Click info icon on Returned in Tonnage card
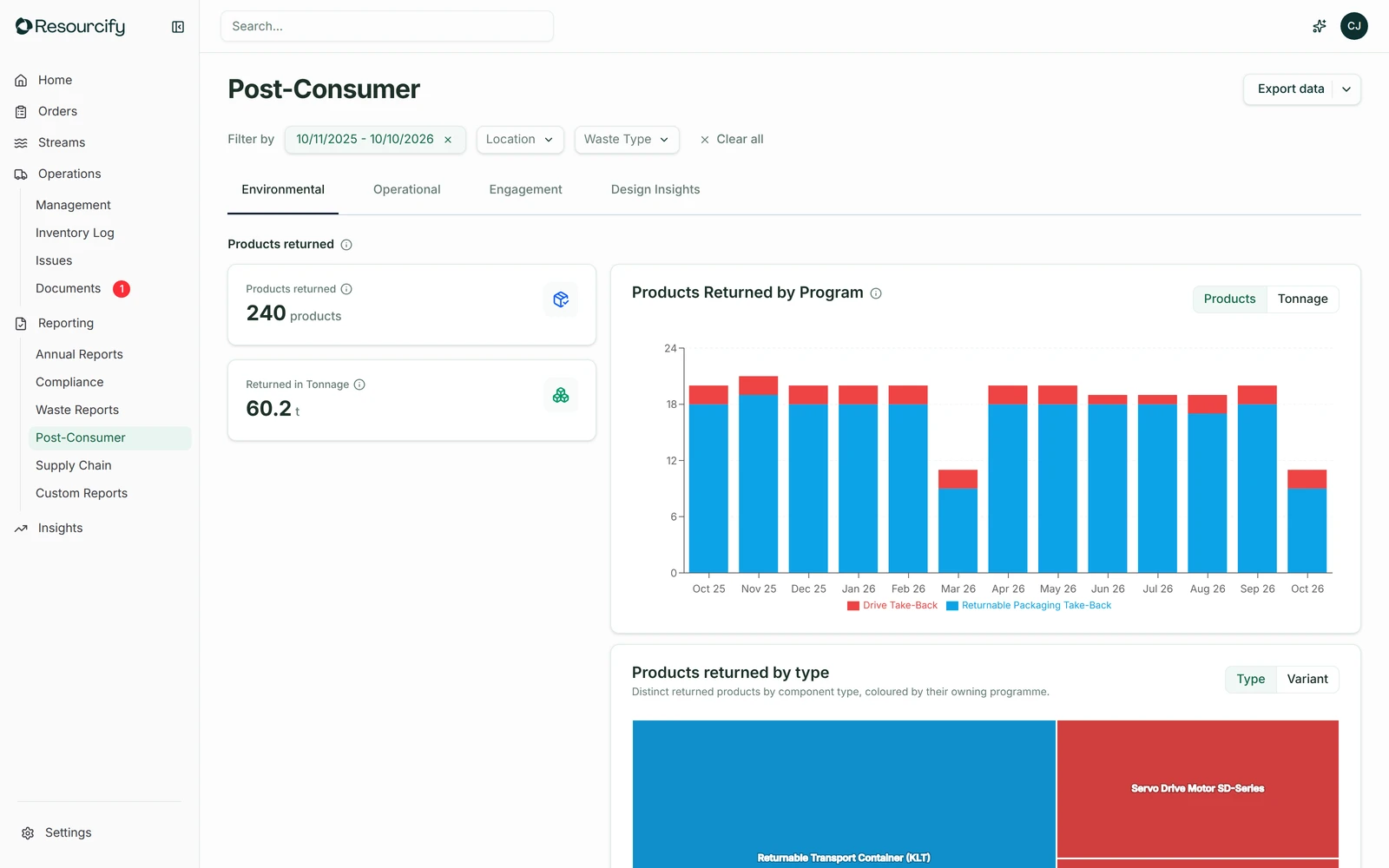The width and height of the screenshot is (1389, 868). (359, 385)
